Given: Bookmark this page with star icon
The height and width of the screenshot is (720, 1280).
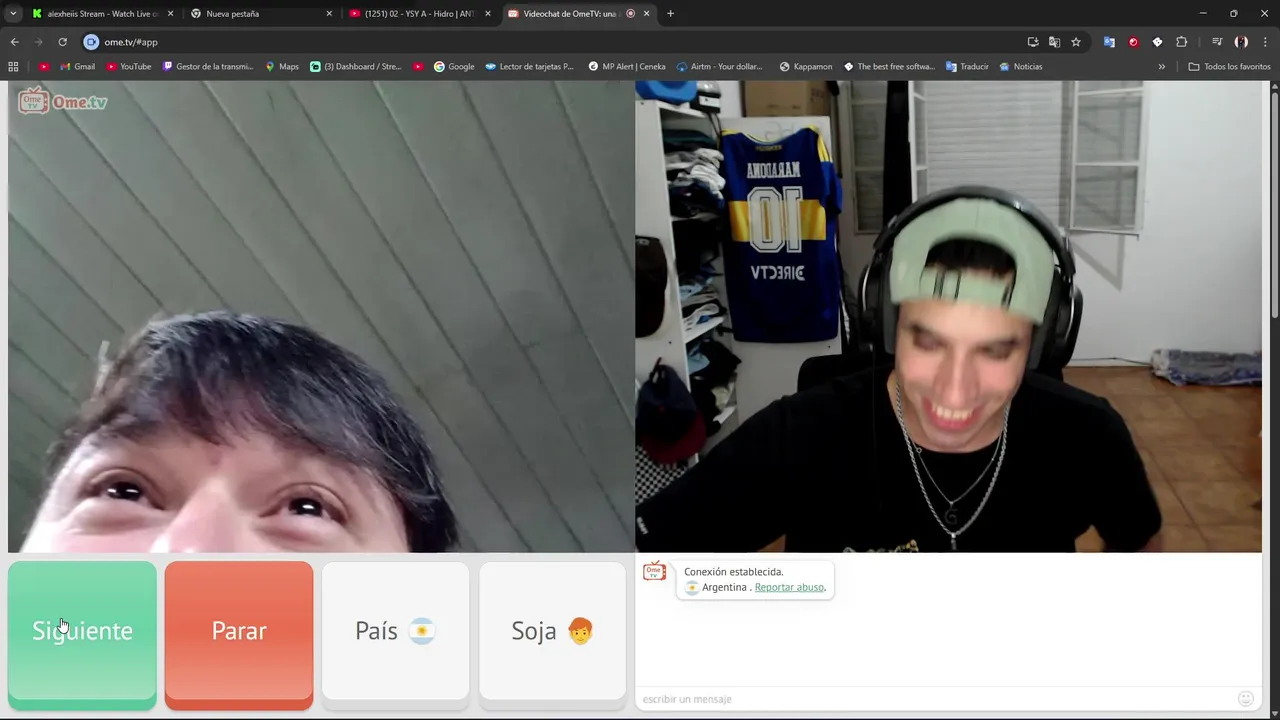Looking at the screenshot, I should coord(1076,42).
